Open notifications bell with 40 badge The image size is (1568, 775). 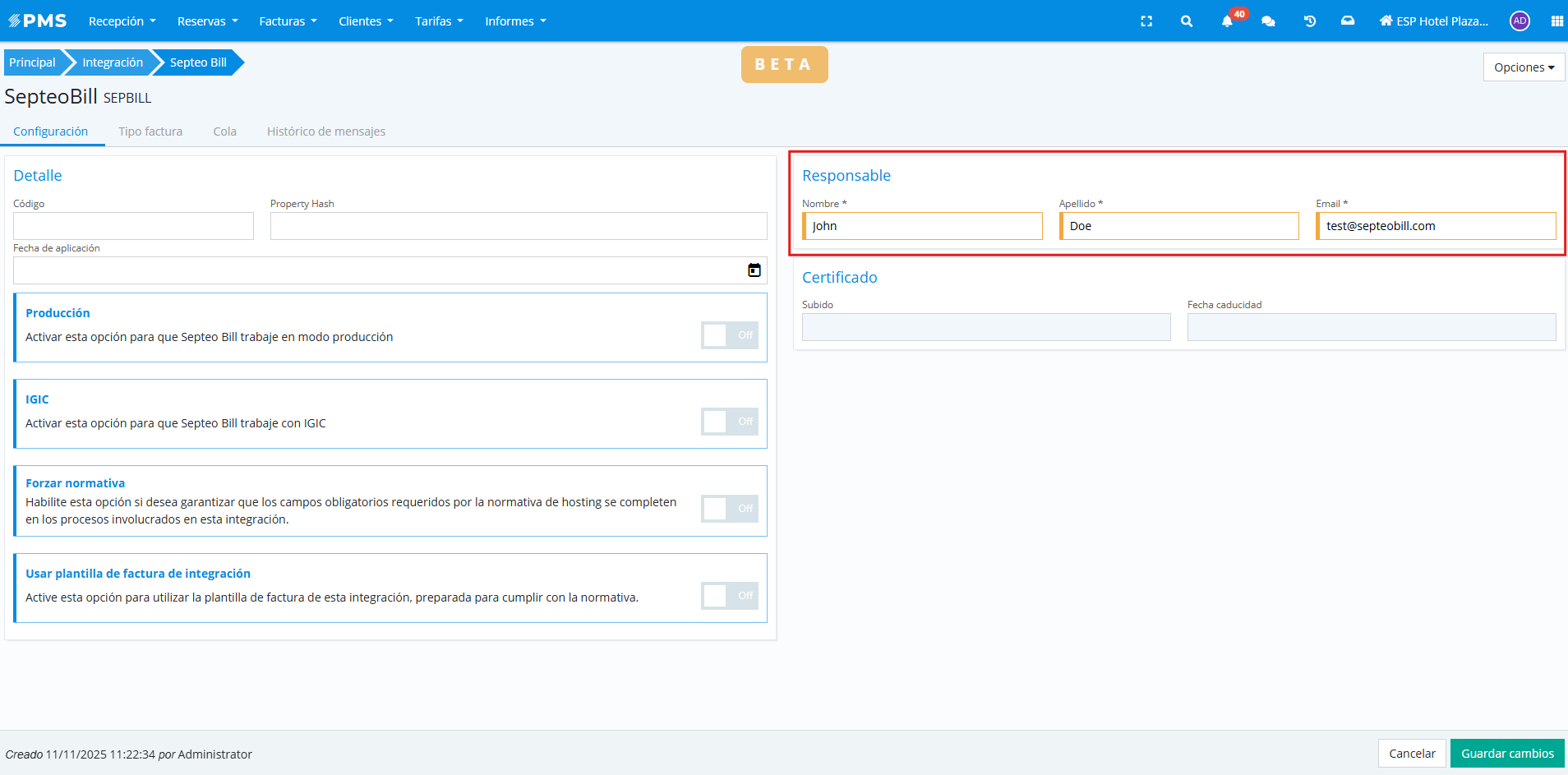coord(1227,21)
